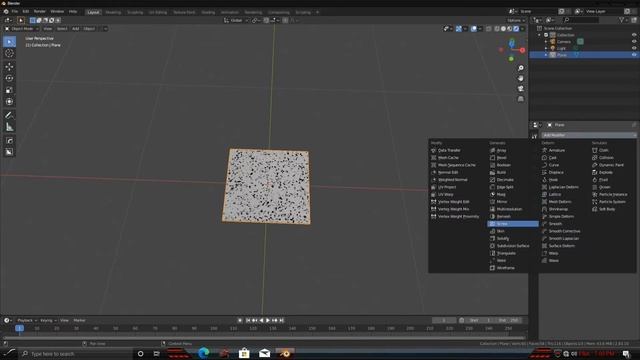Hide the Light object in outliner
The height and width of the screenshot is (360, 640).
pyautogui.click(x=634, y=48)
